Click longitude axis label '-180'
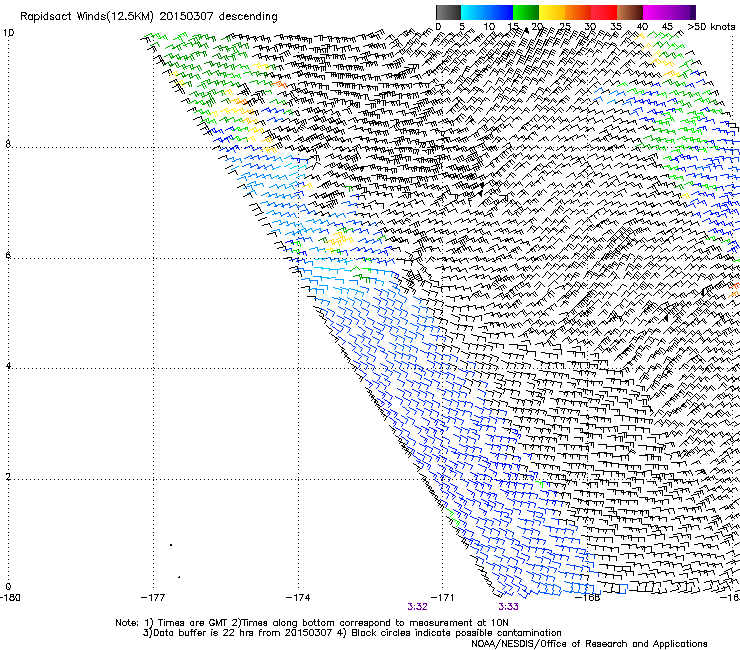Viewport: 740px width, 650px height. (x=10, y=598)
